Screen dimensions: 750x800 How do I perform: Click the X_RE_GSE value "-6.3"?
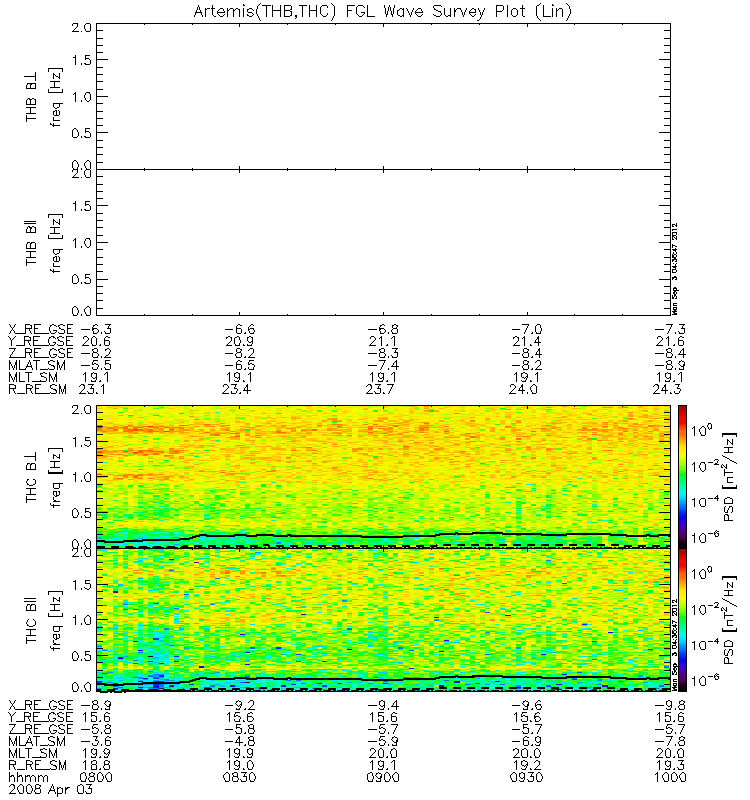(96, 329)
